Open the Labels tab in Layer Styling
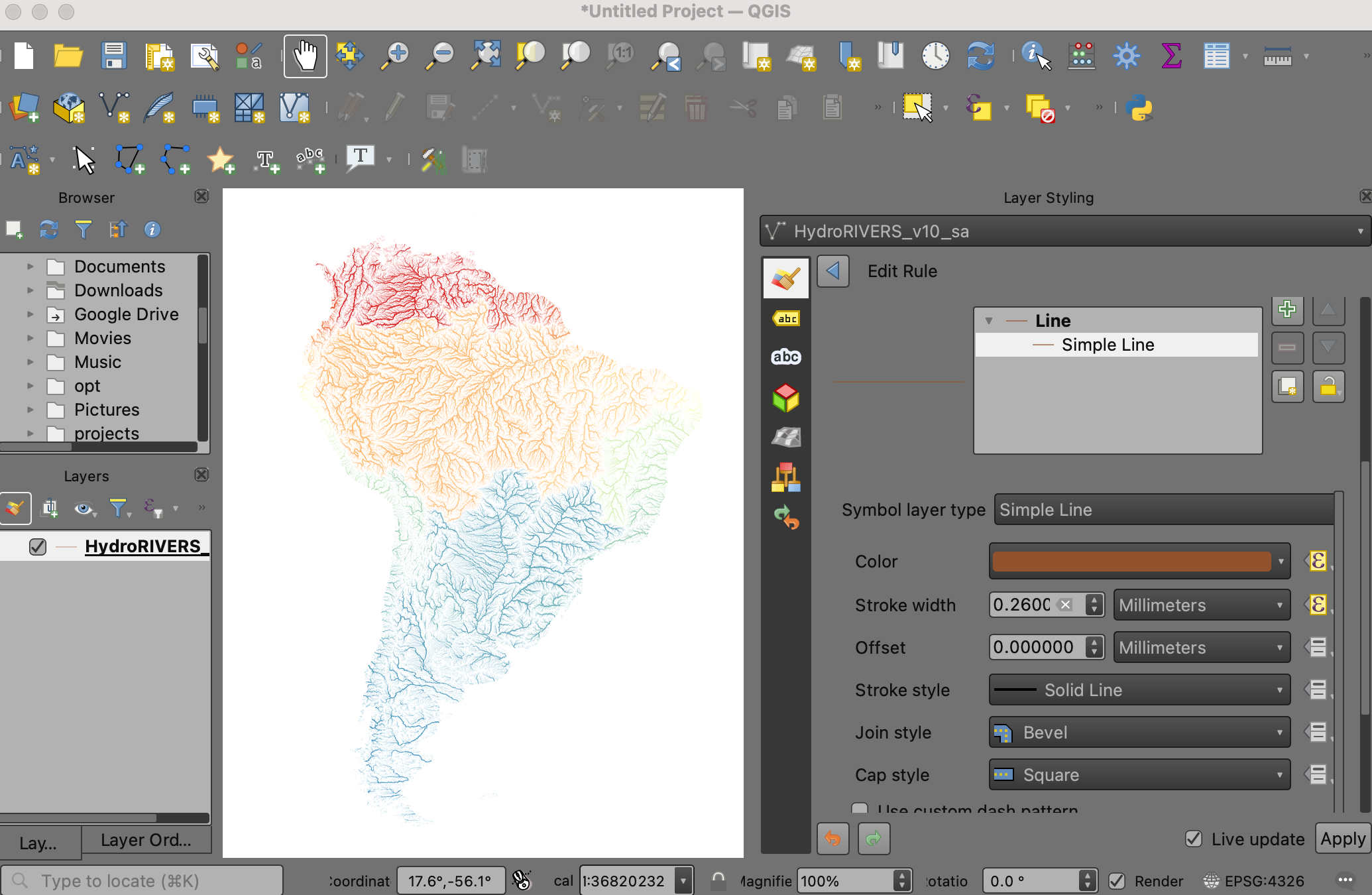The image size is (1372, 895). (786, 318)
